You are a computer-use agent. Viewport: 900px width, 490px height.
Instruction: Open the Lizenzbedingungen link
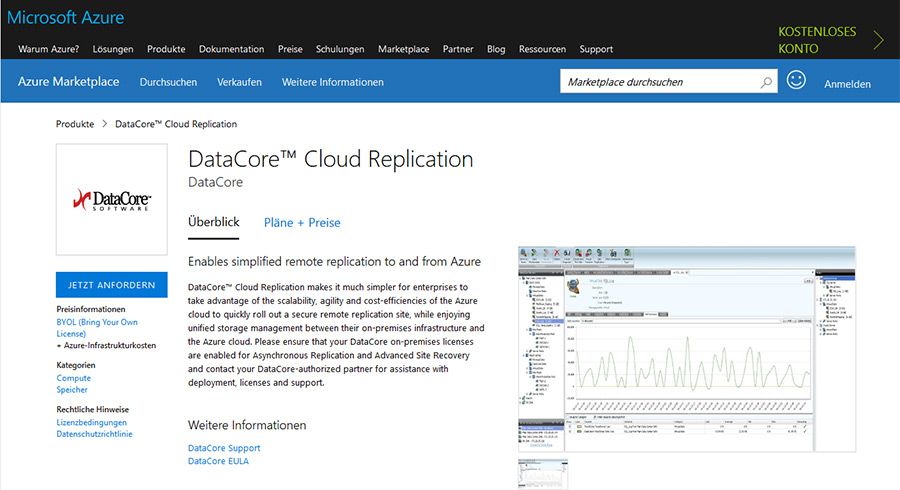click(92, 422)
